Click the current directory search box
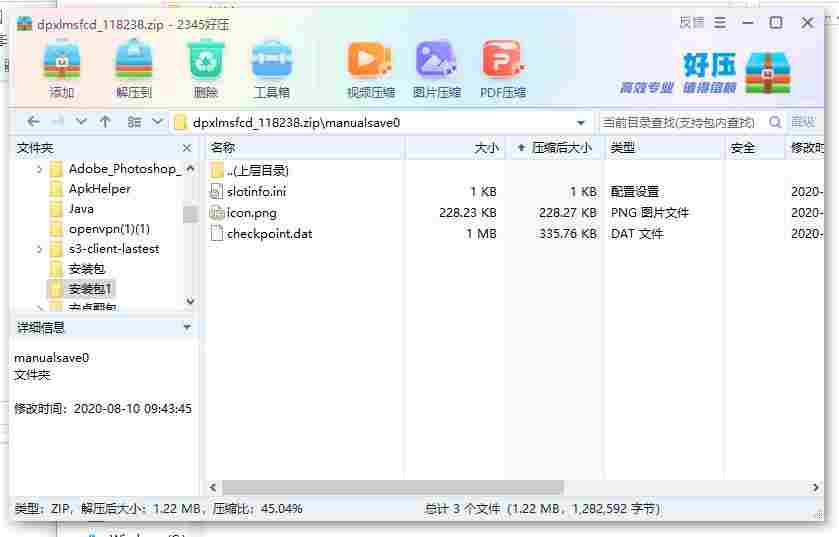839x537 pixels. pos(682,122)
